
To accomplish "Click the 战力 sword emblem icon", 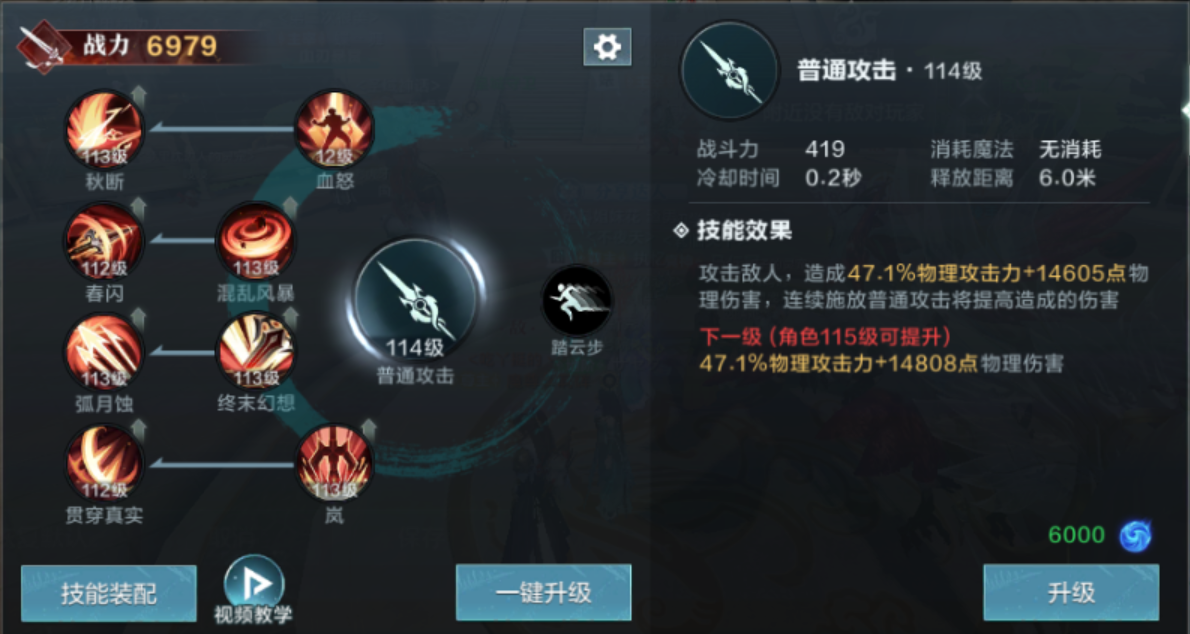I will point(43,47).
